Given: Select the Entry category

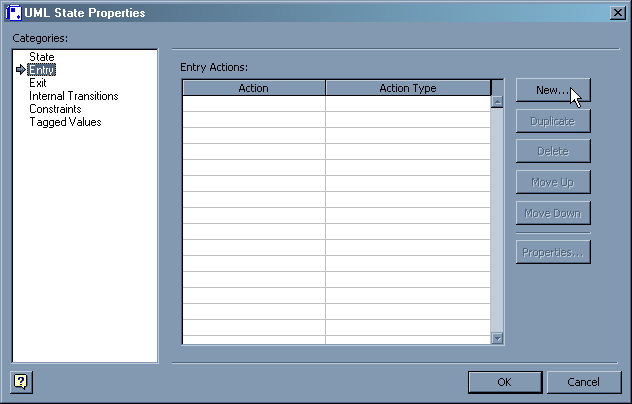Looking at the screenshot, I should pos(42,70).
